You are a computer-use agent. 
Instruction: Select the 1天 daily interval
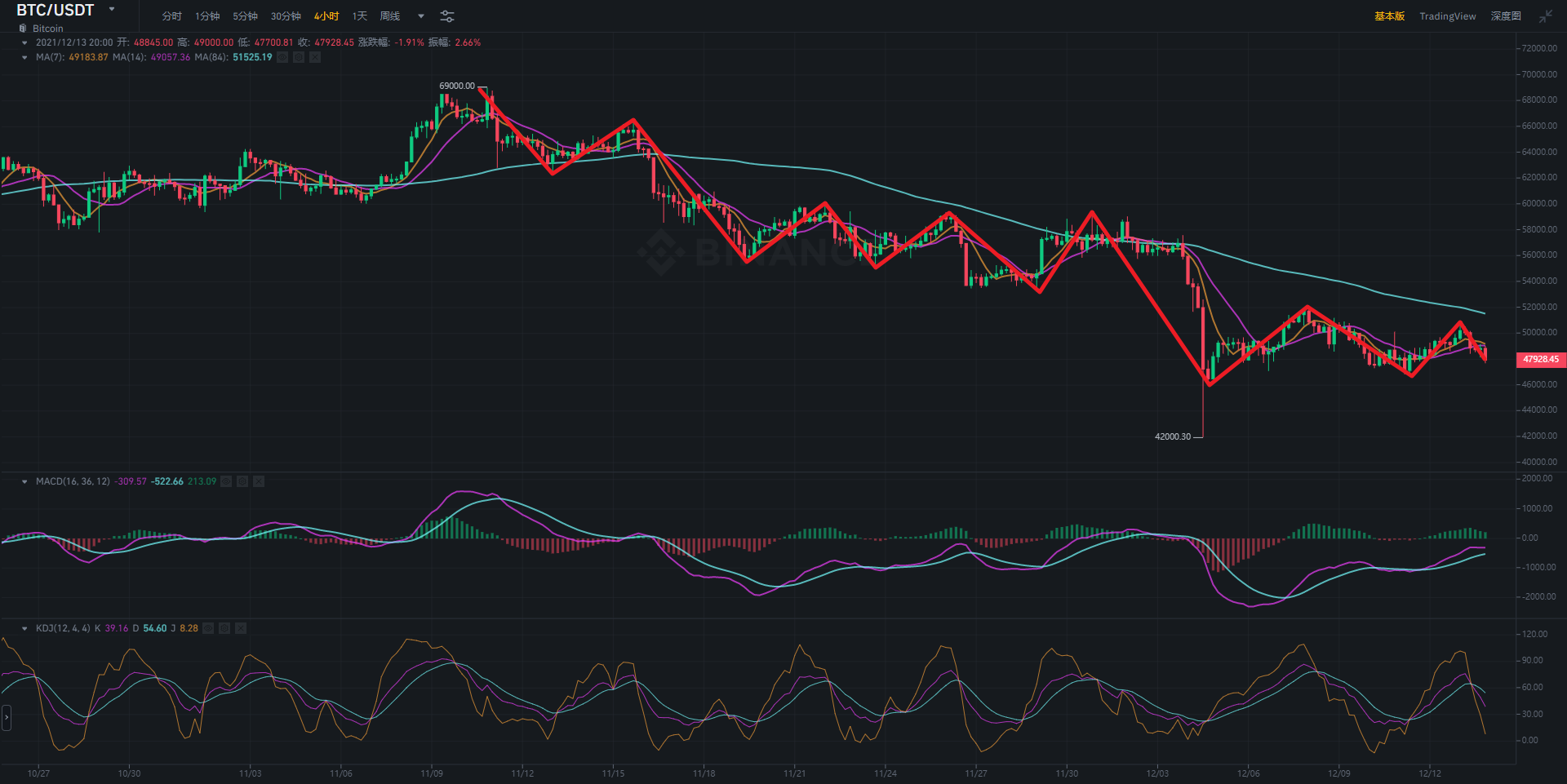click(x=359, y=16)
